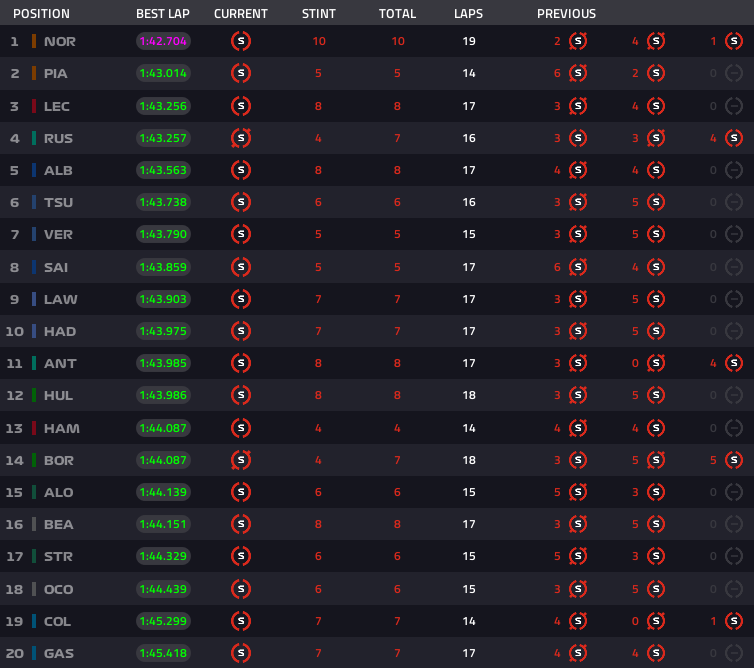Select driver name ALO
The height and width of the screenshot is (668, 754).
pos(58,492)
